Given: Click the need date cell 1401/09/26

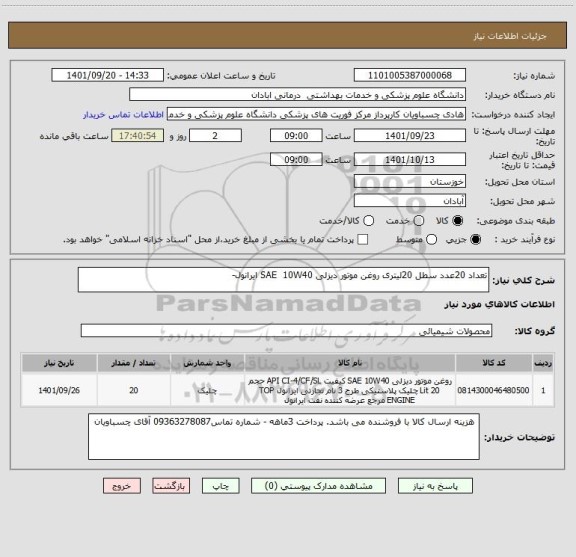Looking at the screenshot, I should coord(59,390).
